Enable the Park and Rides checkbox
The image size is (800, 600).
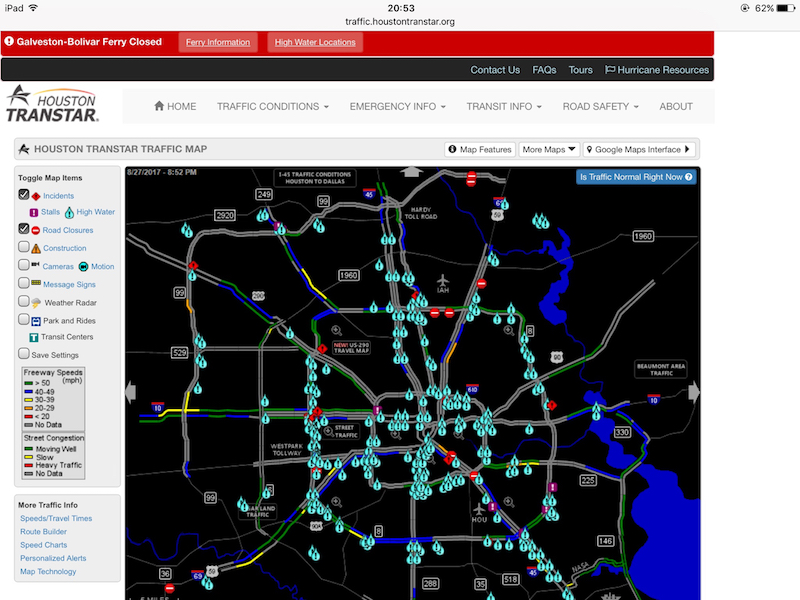tap(23, 319)
